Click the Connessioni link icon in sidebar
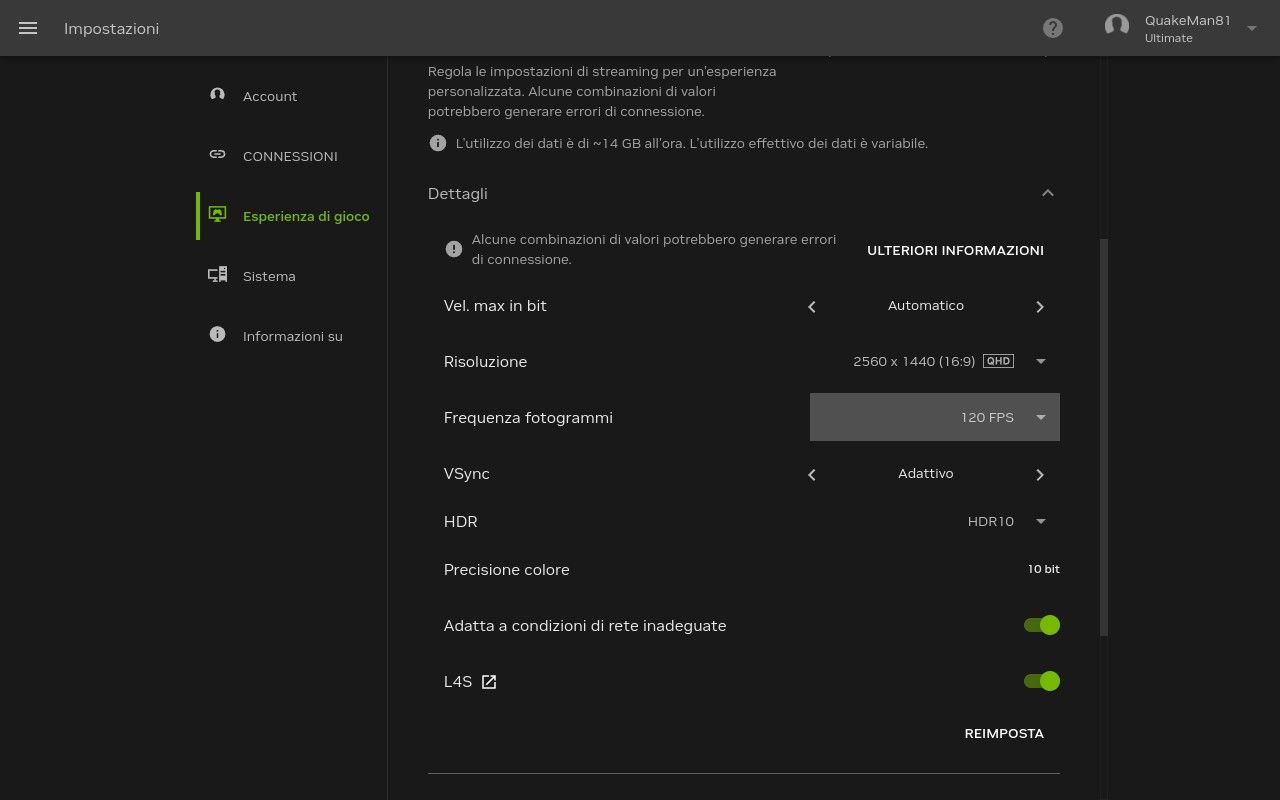This screenshot has width=1280, height=800. [x=217, y=154]
